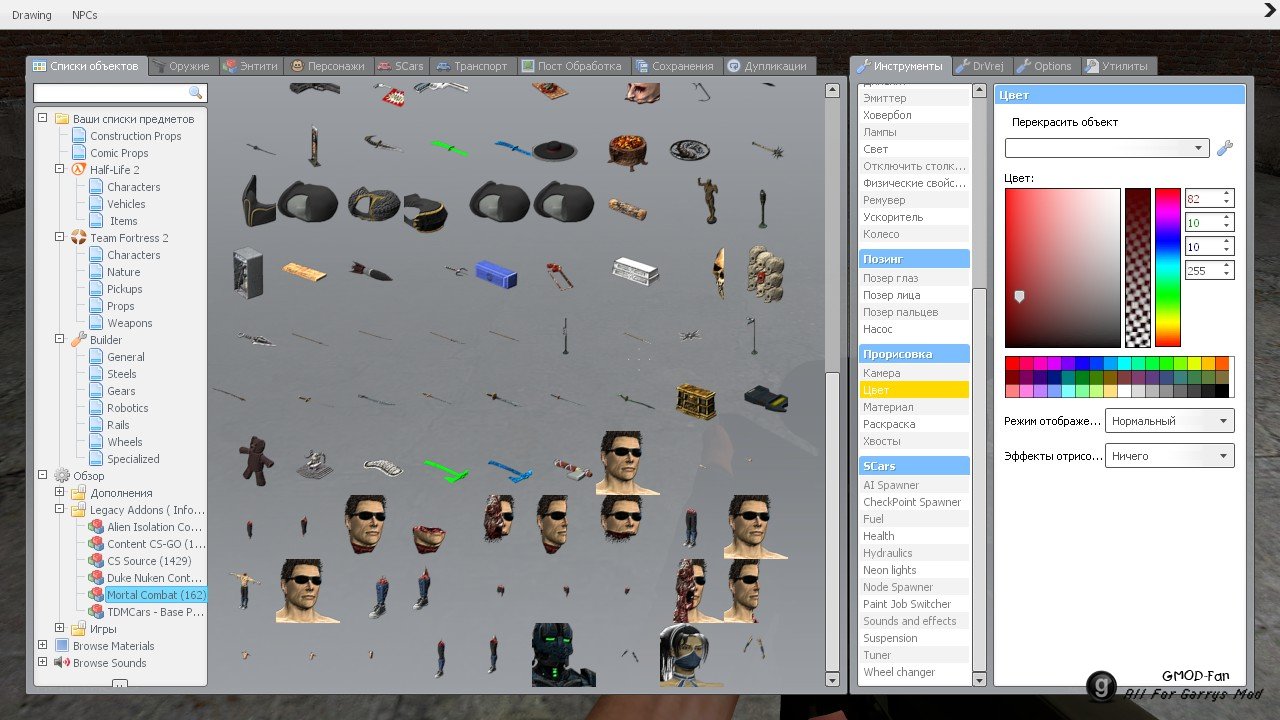1280x720 pixels.
Task: Collapse the Builder tree node
Action: point(60,340)
